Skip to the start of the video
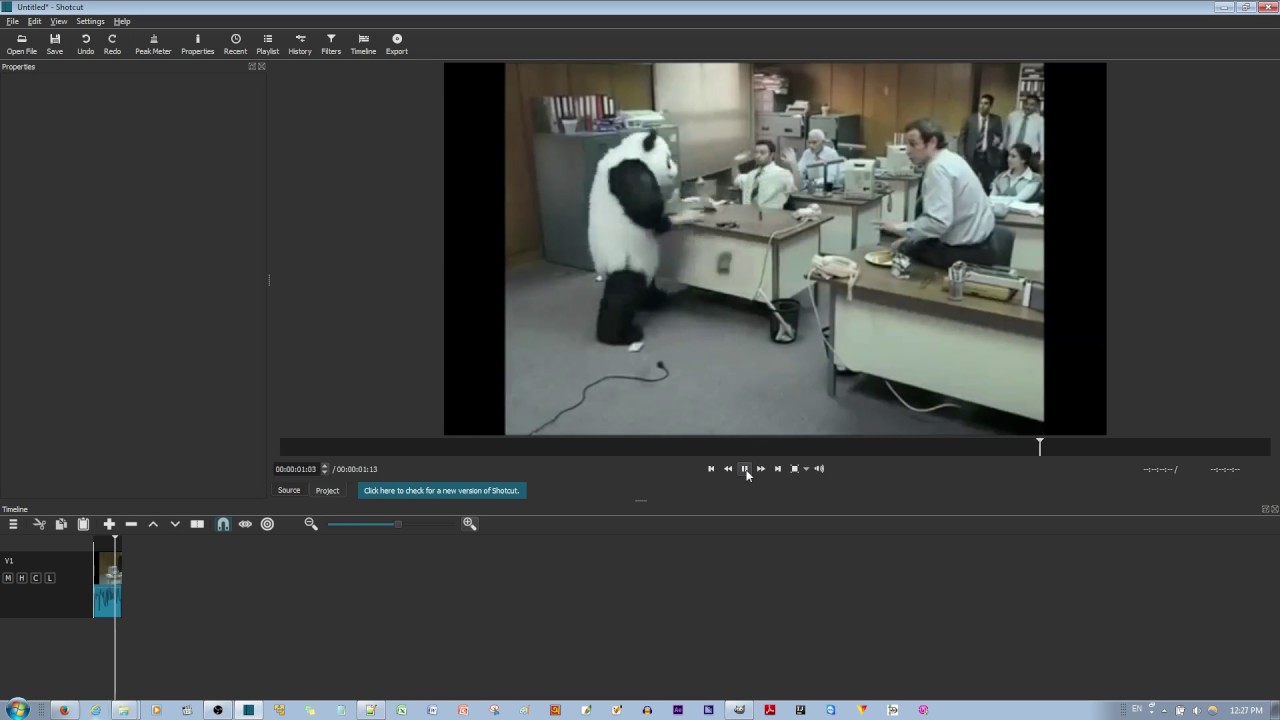 point(711,469)
